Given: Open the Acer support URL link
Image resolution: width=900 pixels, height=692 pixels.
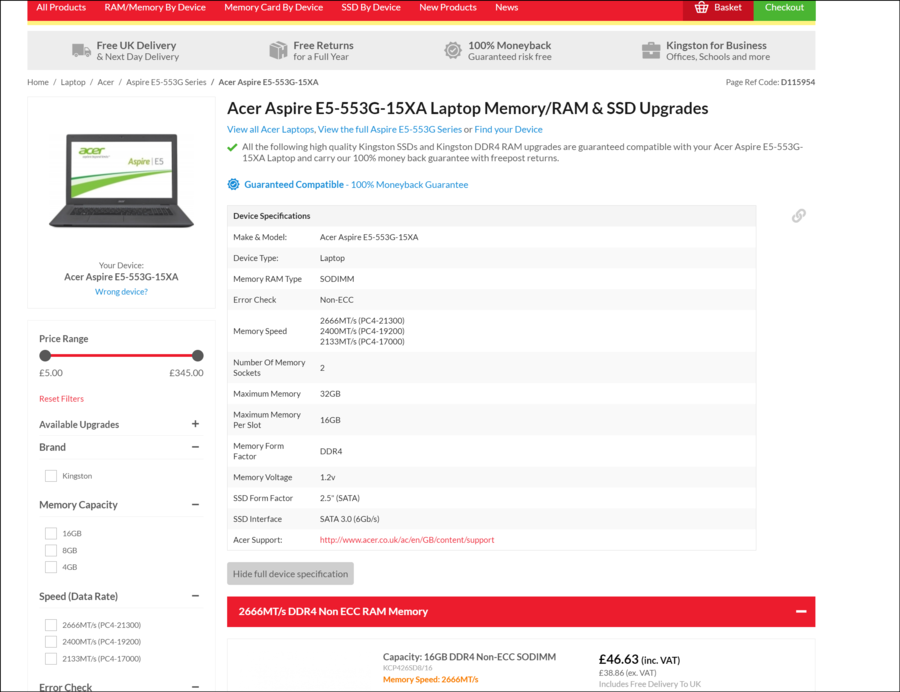Looking at the screenshot, I should coord(407,540).
